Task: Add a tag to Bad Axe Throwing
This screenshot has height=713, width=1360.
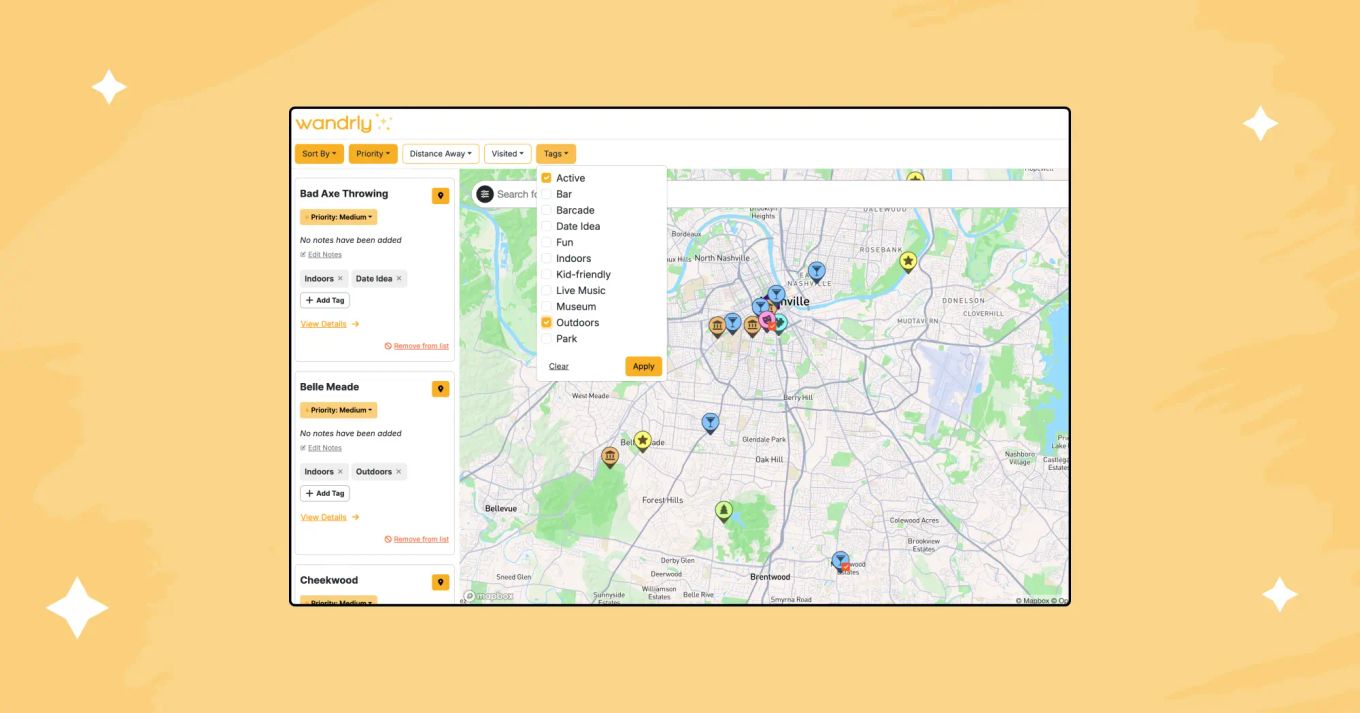Action: click(325, 300)
